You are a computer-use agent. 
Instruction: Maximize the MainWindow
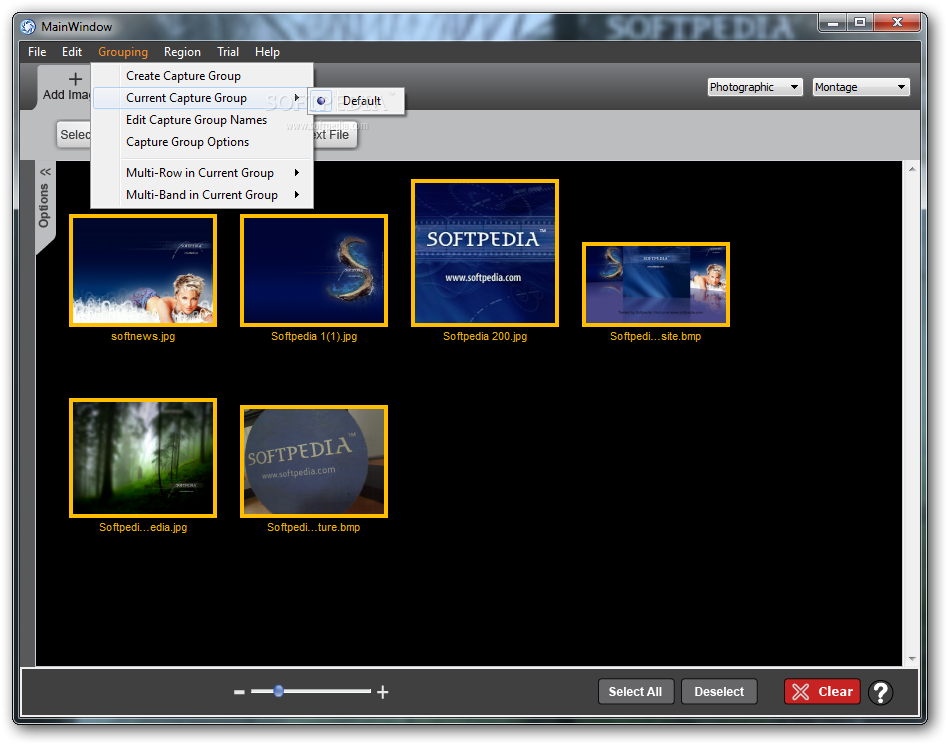click(x=860, y=23)
